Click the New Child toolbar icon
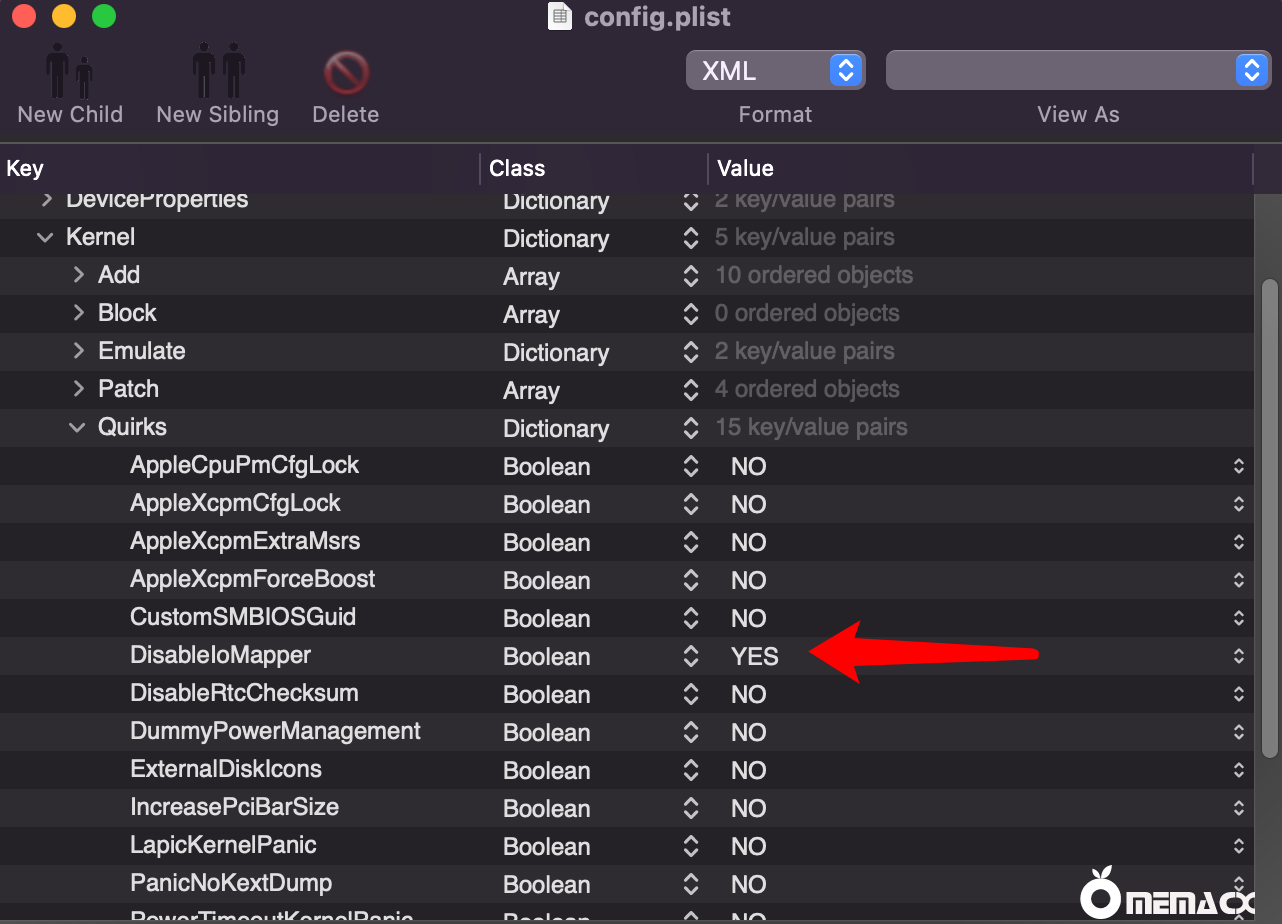 pos(70,76)
